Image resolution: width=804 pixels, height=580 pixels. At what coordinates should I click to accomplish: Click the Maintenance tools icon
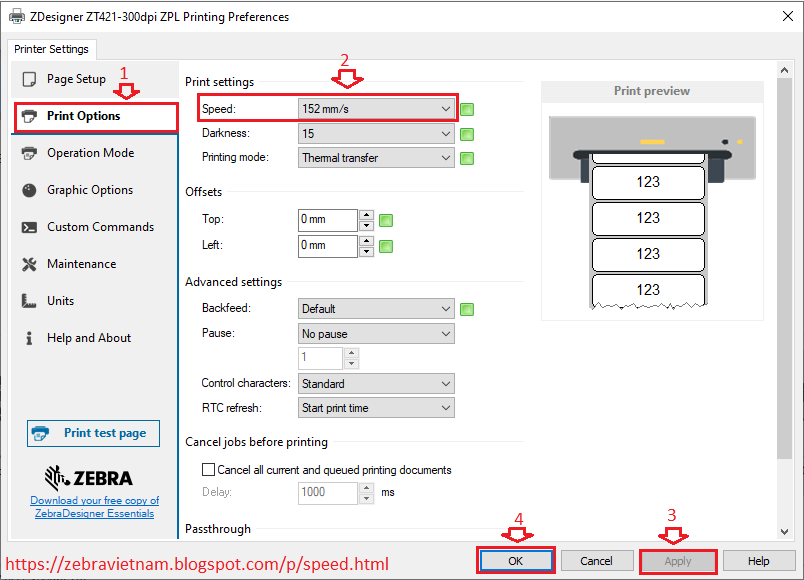pyautogui.click(x=29, y=264)
